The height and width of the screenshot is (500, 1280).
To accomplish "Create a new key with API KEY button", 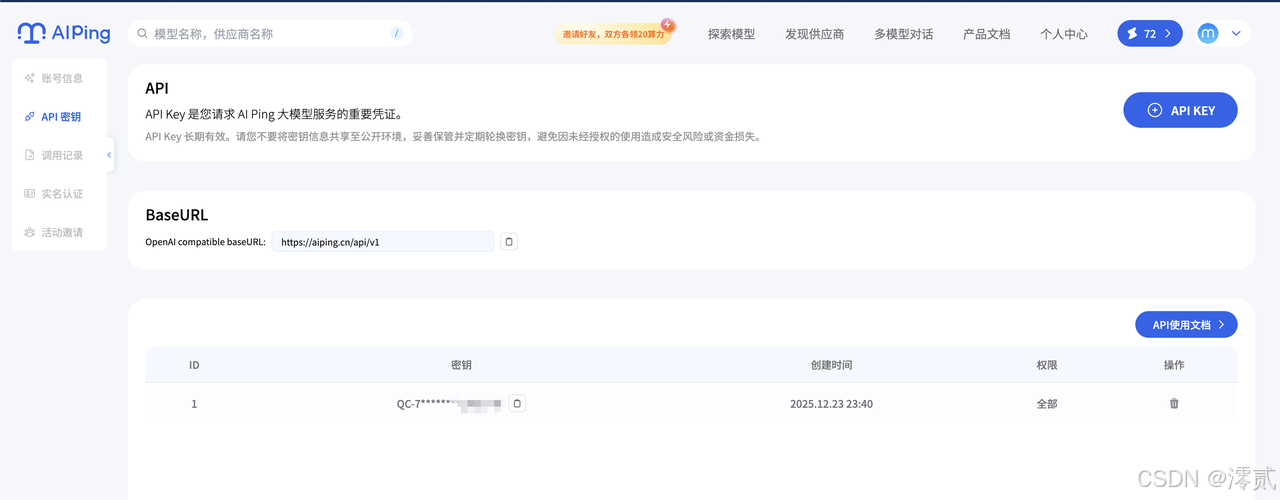I will coord(1180,110).
